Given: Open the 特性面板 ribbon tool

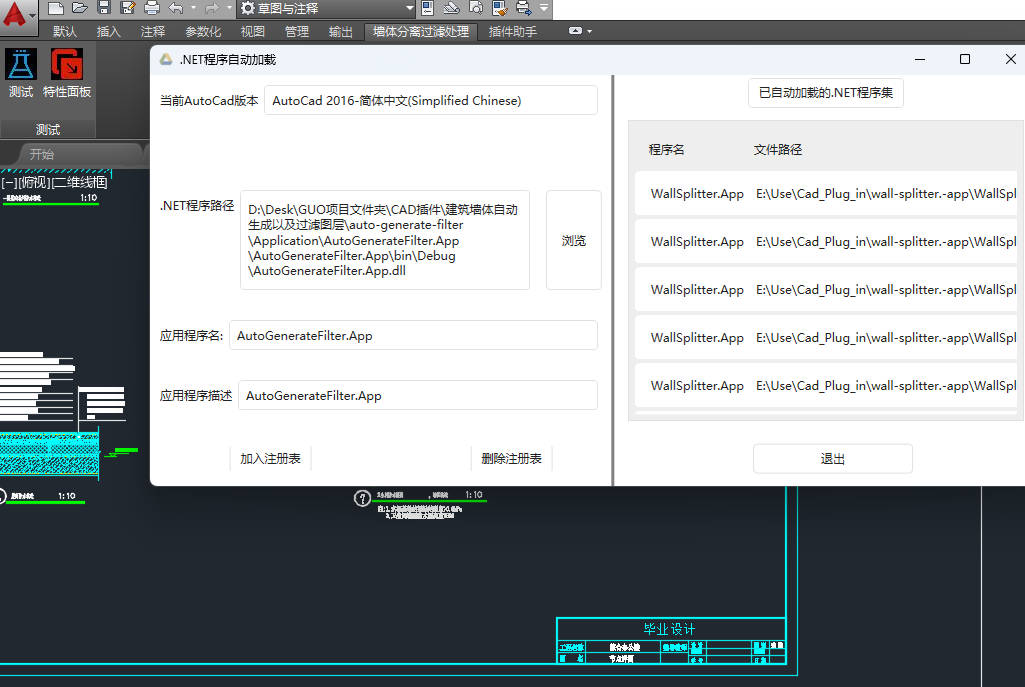Looking at the screenshot, I should pyautogui.click(x=67, y=66).
